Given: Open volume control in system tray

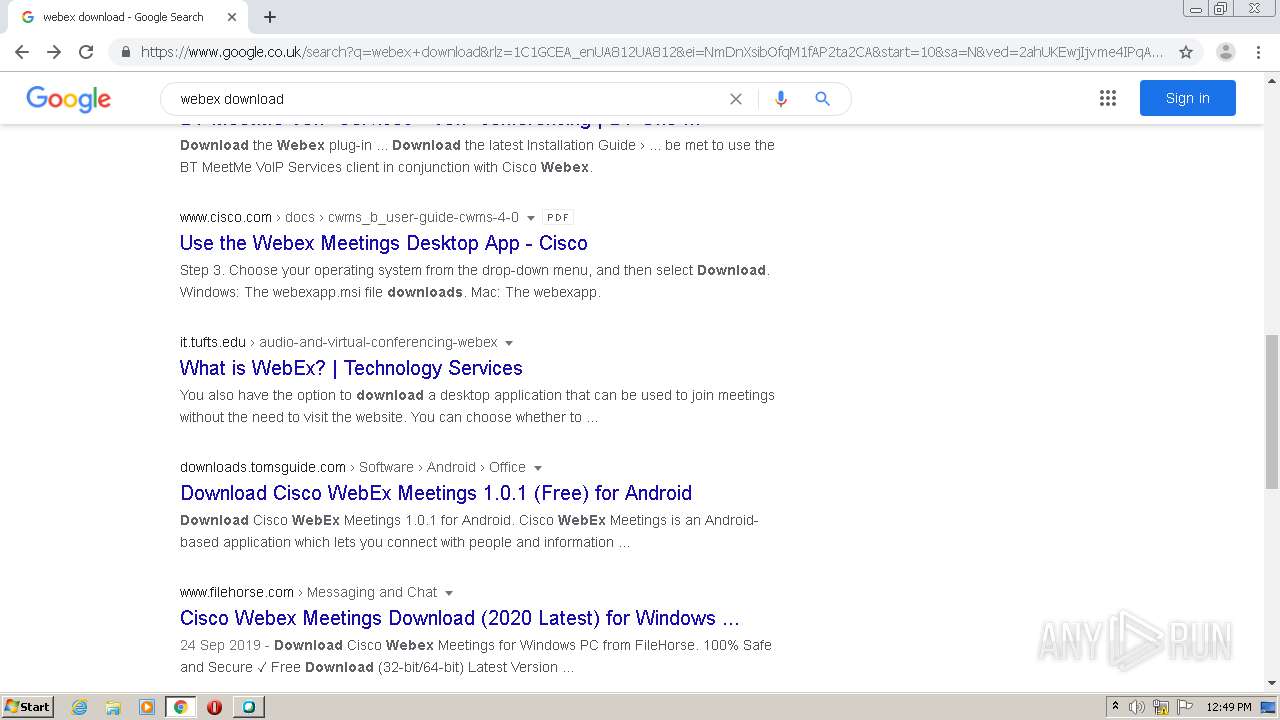Looking at the screenshot, I should click(x=1137, y=707).
